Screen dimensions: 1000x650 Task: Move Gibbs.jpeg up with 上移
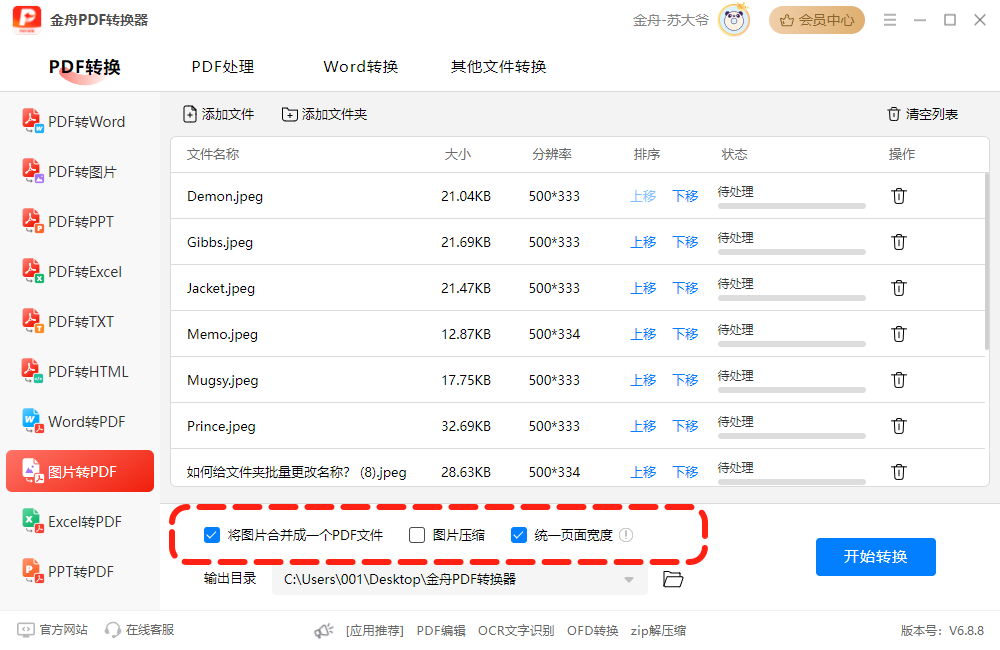pos(643,242)
